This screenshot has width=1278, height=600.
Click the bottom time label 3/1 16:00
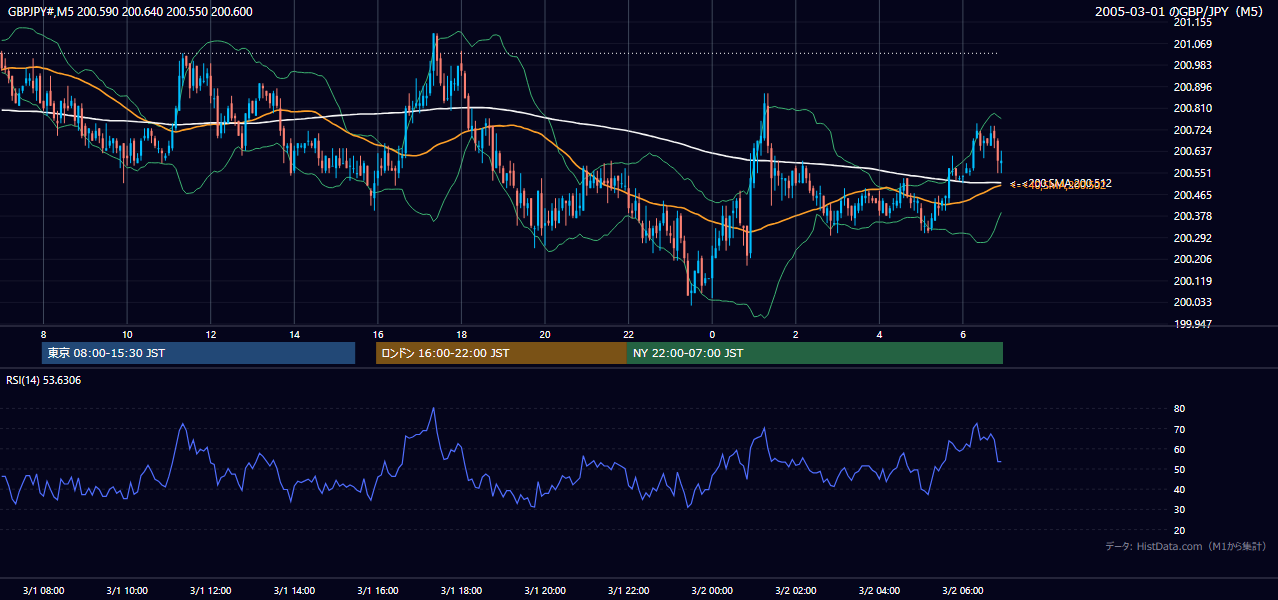(x=377, y=591)
